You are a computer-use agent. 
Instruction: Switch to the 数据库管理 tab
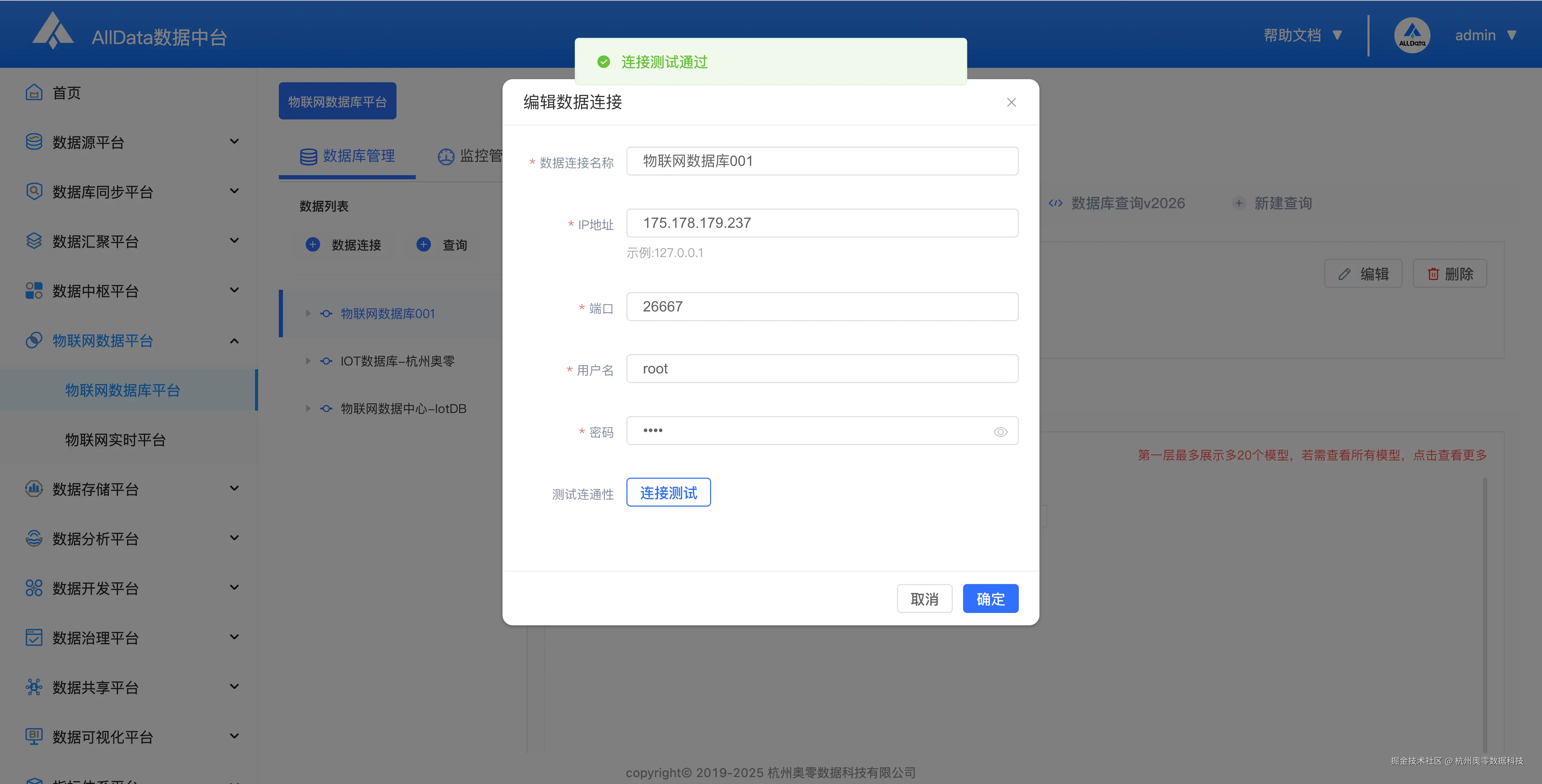click(x=347, y=156)
